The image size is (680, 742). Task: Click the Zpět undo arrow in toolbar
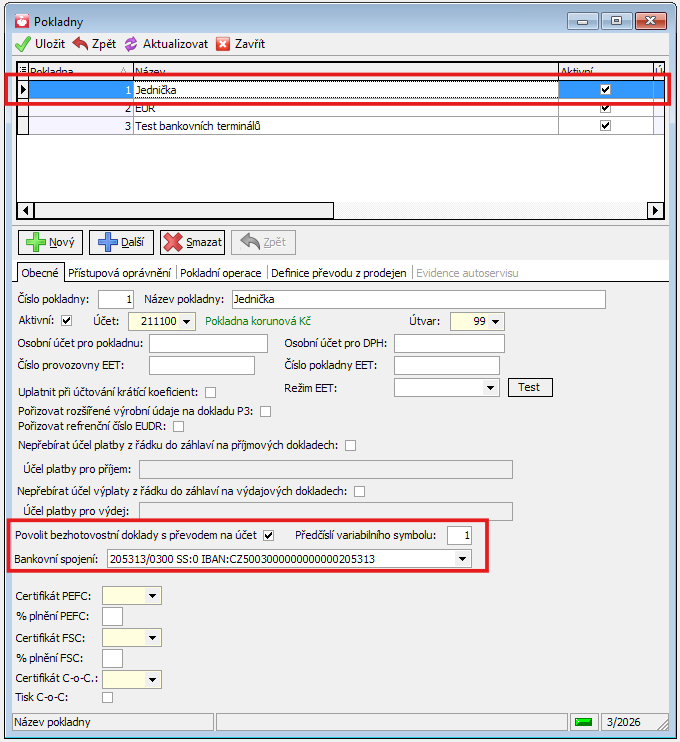pyautogui.click(x=80, y=44)
